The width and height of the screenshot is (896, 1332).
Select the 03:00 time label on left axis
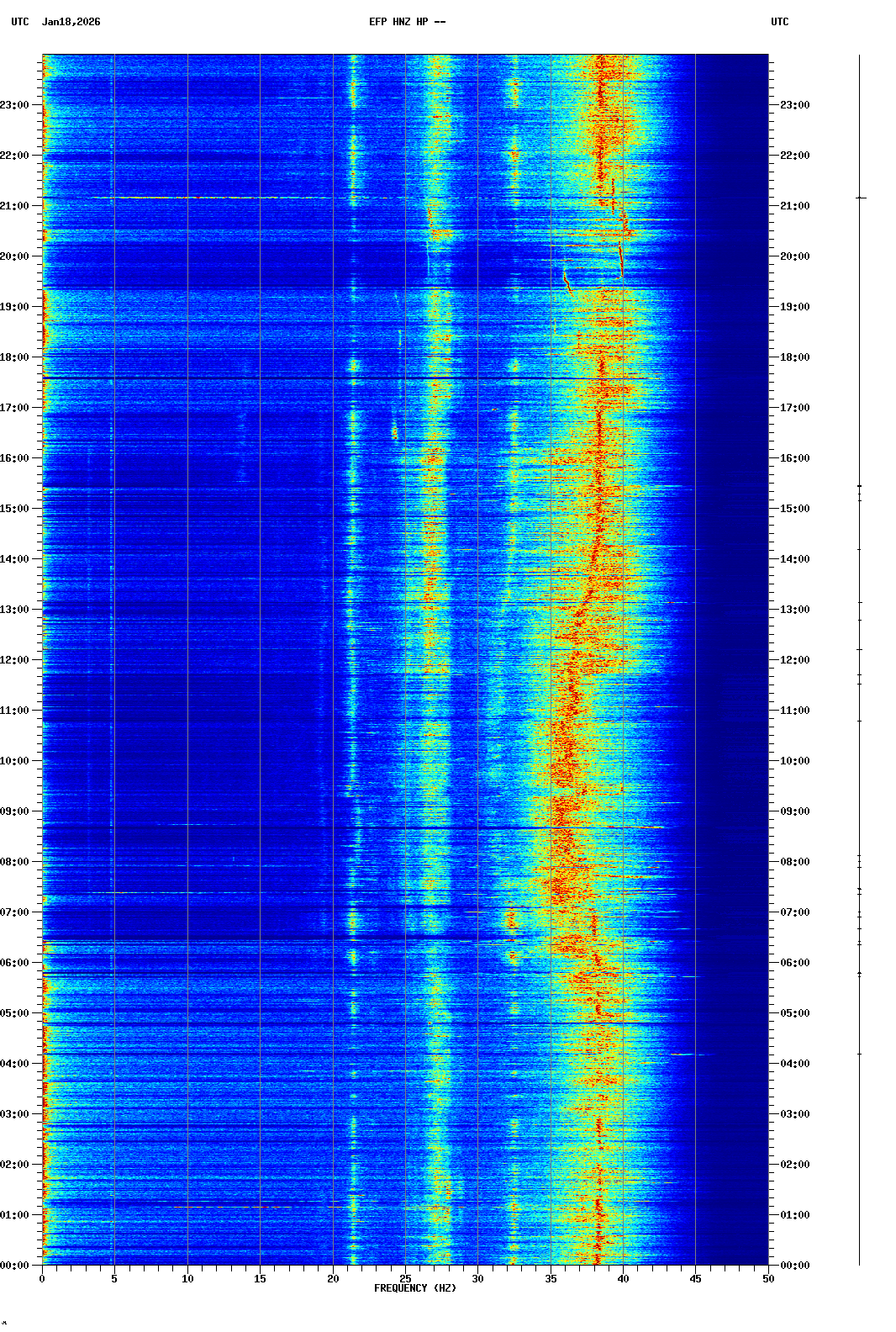tap(15, 1114)
